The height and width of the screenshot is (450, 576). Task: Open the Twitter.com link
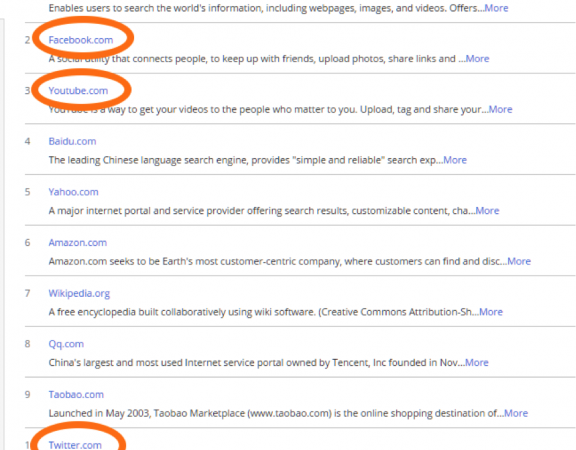[x=75, y=445]
